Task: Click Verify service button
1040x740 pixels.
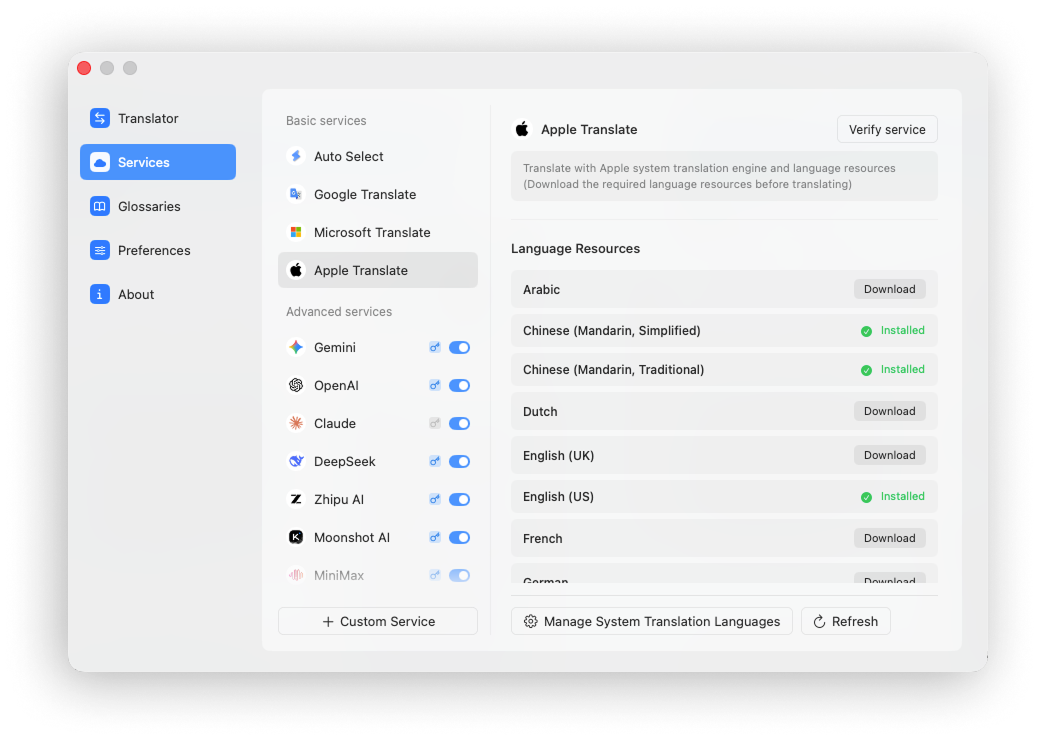Action: [x=887, y=129]
